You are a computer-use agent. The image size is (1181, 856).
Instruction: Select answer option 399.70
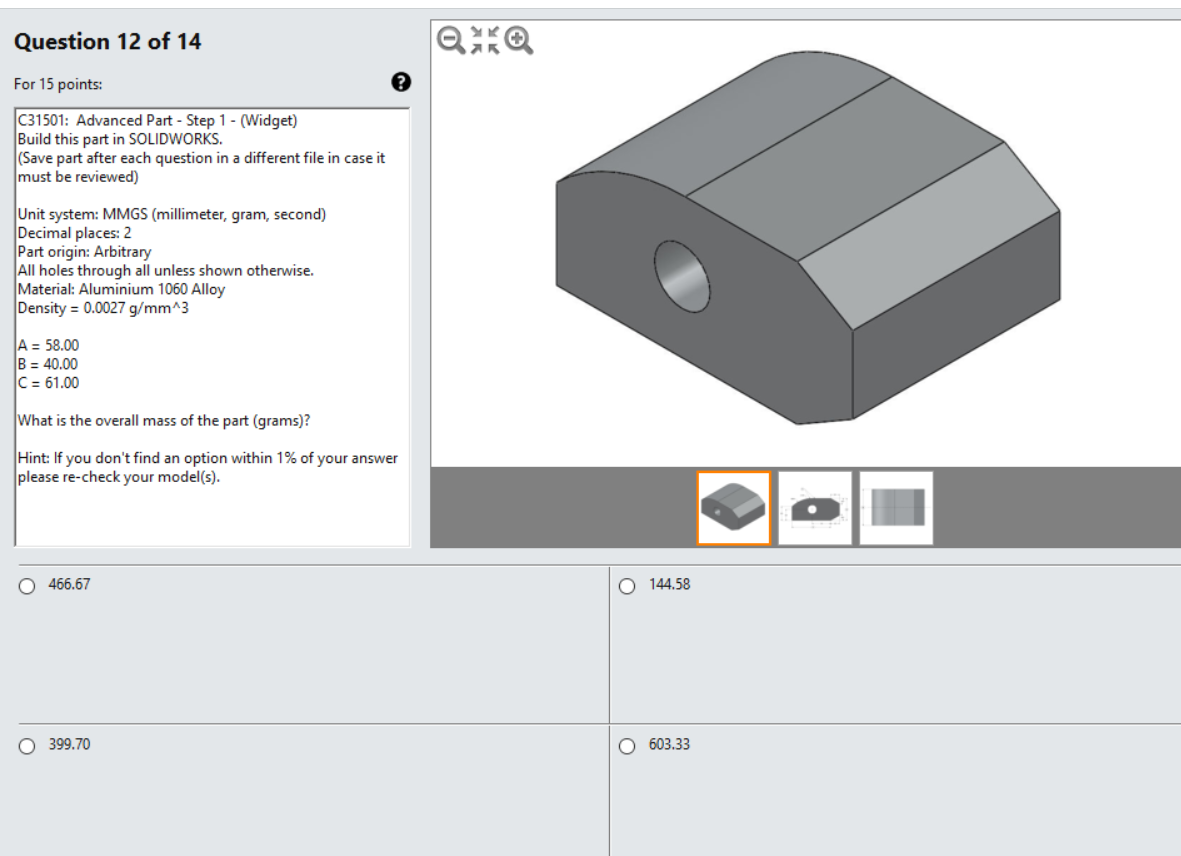[27, 745]
